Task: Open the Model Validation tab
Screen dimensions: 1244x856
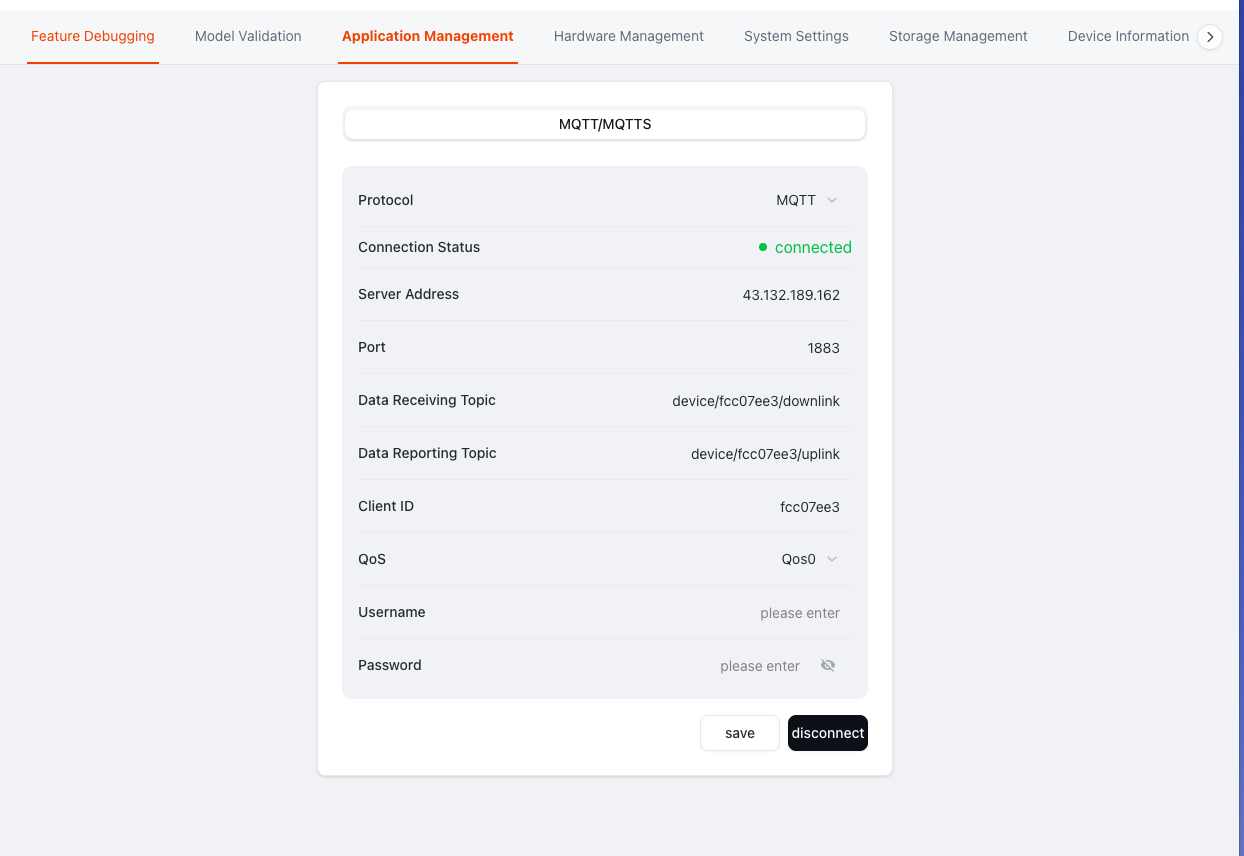Action: [248, 36]
